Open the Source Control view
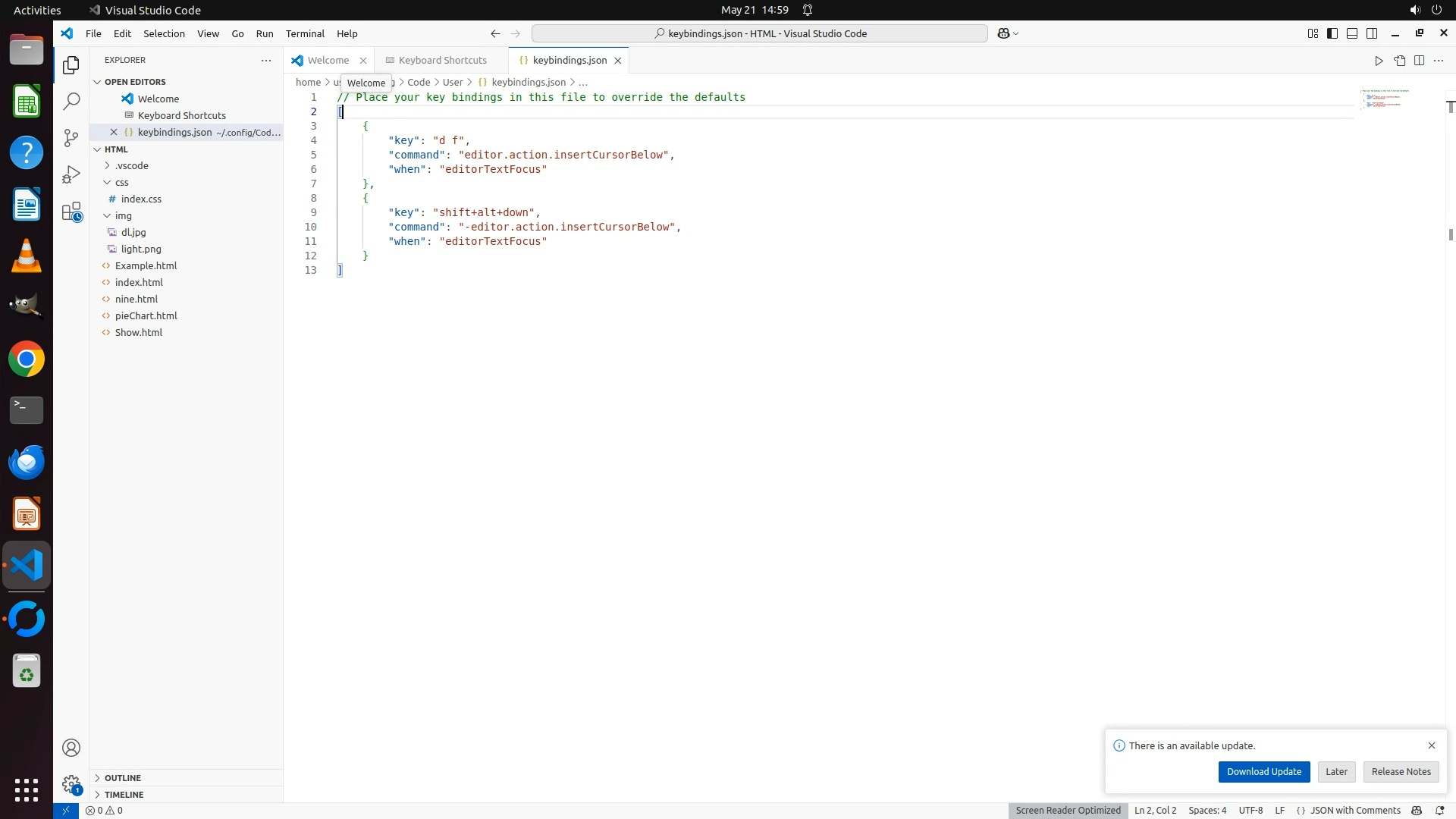This screenshot has height=819, width=1456. click(x=71, y=137)
